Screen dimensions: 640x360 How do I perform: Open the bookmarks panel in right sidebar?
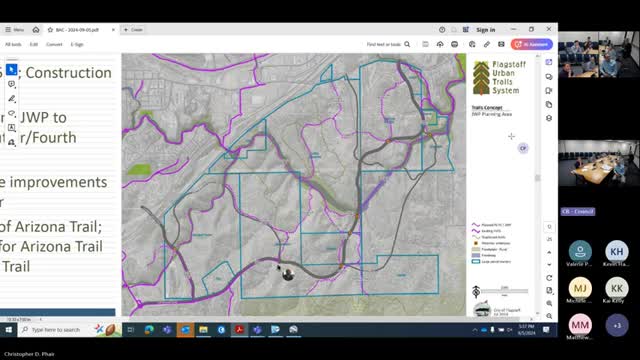coord(549,91)
